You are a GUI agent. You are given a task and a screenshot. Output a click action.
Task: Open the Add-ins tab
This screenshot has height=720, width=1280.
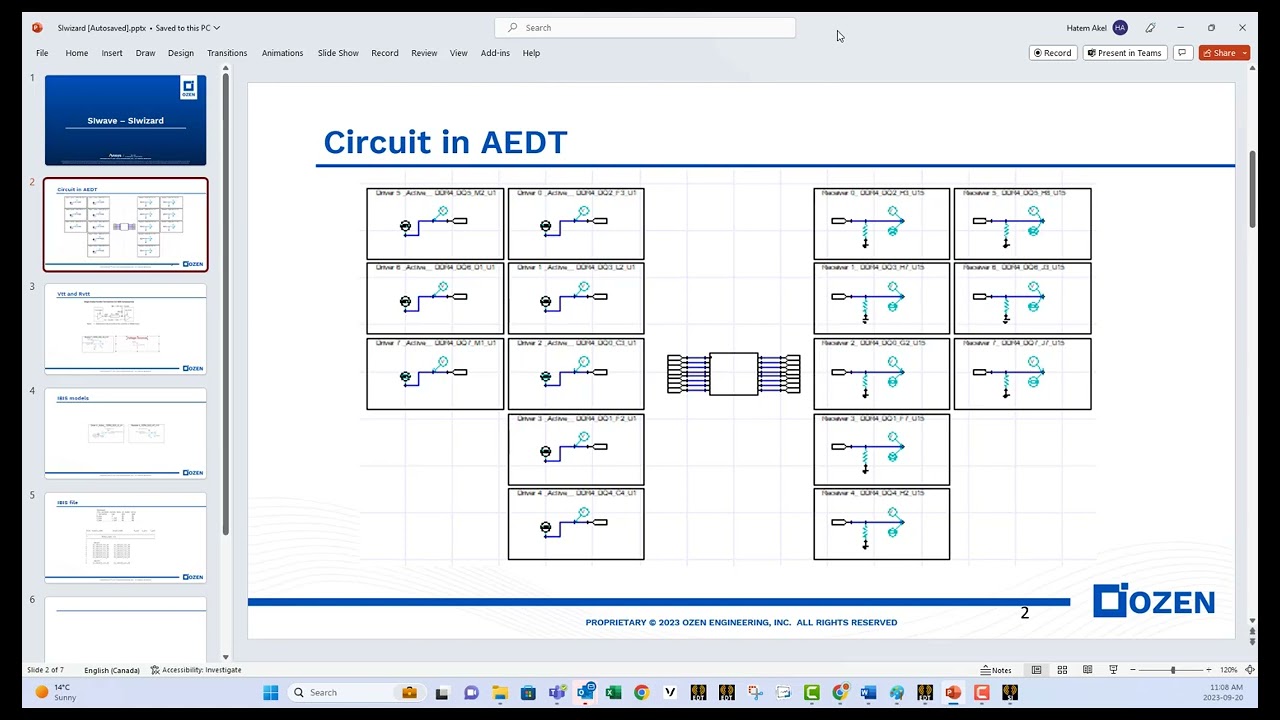point(495,53)
